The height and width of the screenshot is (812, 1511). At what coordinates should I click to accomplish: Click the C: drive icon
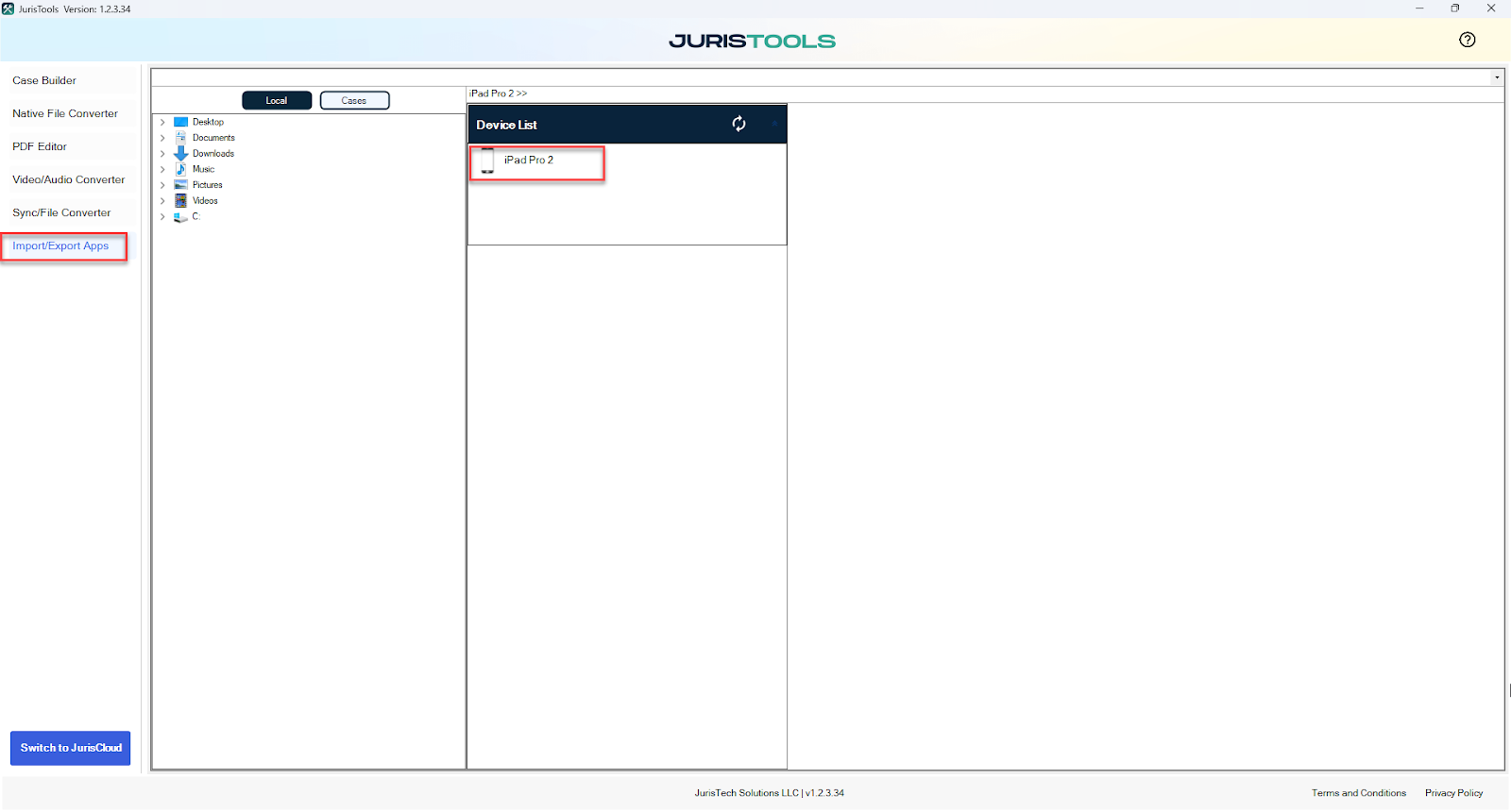tap(180, 217)
